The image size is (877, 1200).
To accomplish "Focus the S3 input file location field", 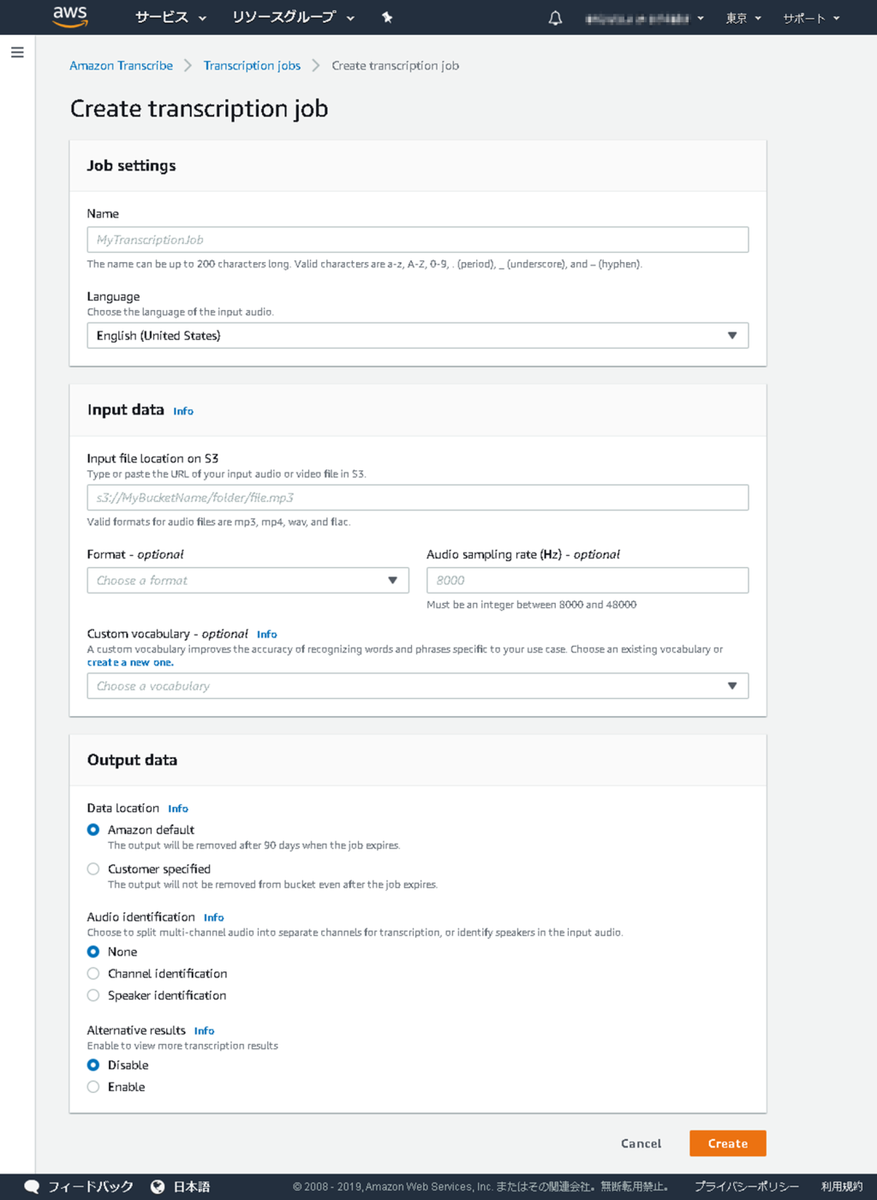I will tap(418, 498).
